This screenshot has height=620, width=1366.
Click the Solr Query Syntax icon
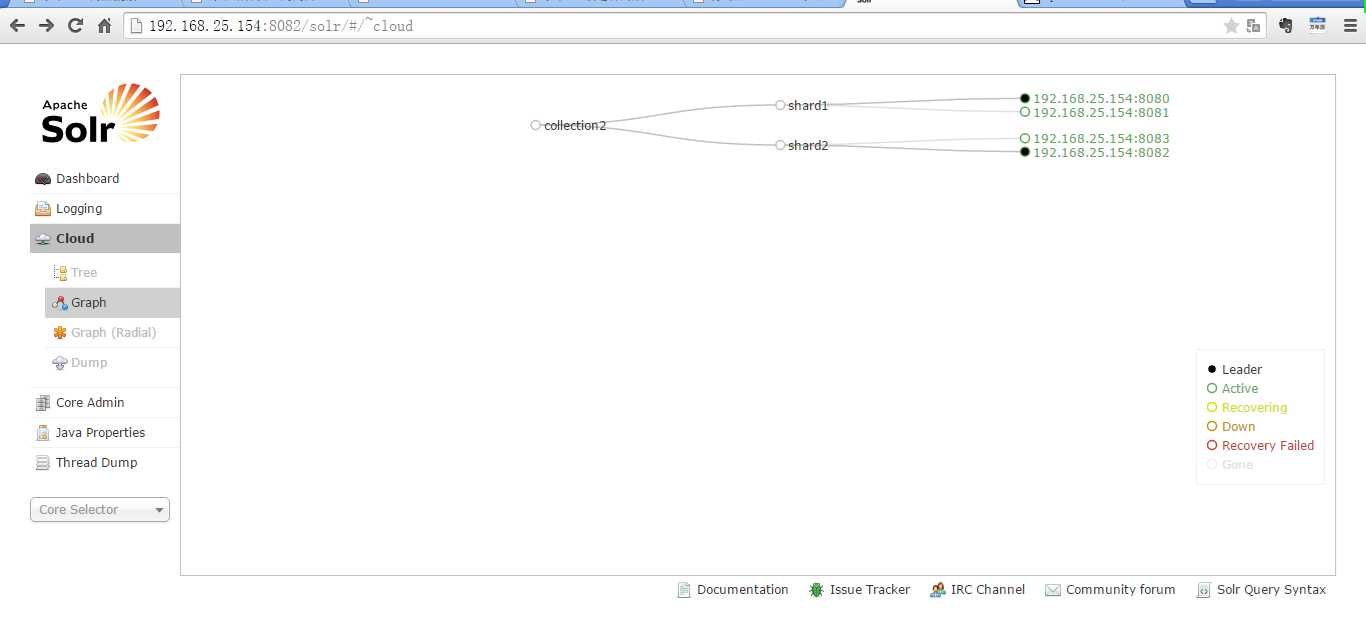tap(1204, 590)
